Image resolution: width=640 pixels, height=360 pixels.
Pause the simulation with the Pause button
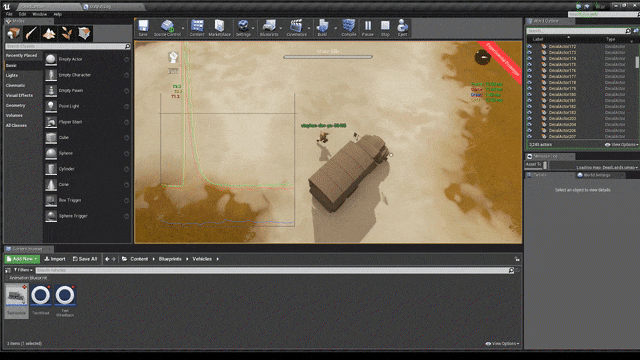click(x=368, y=28)
